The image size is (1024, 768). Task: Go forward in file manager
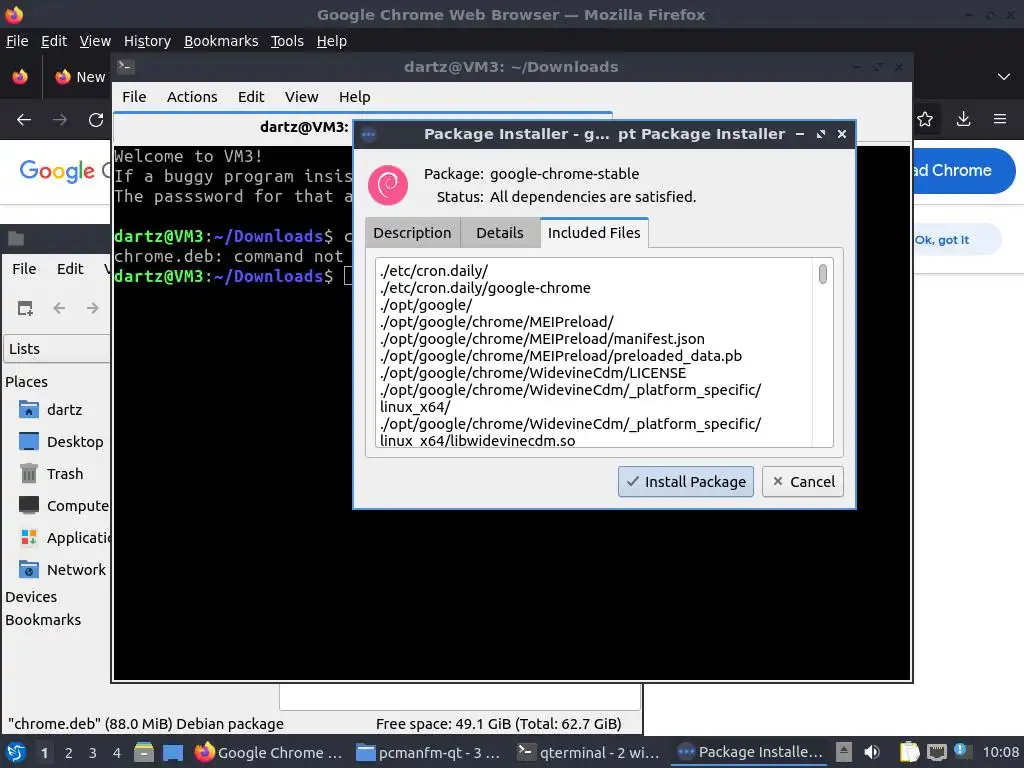pyautogui.click(x=93, y=308)
